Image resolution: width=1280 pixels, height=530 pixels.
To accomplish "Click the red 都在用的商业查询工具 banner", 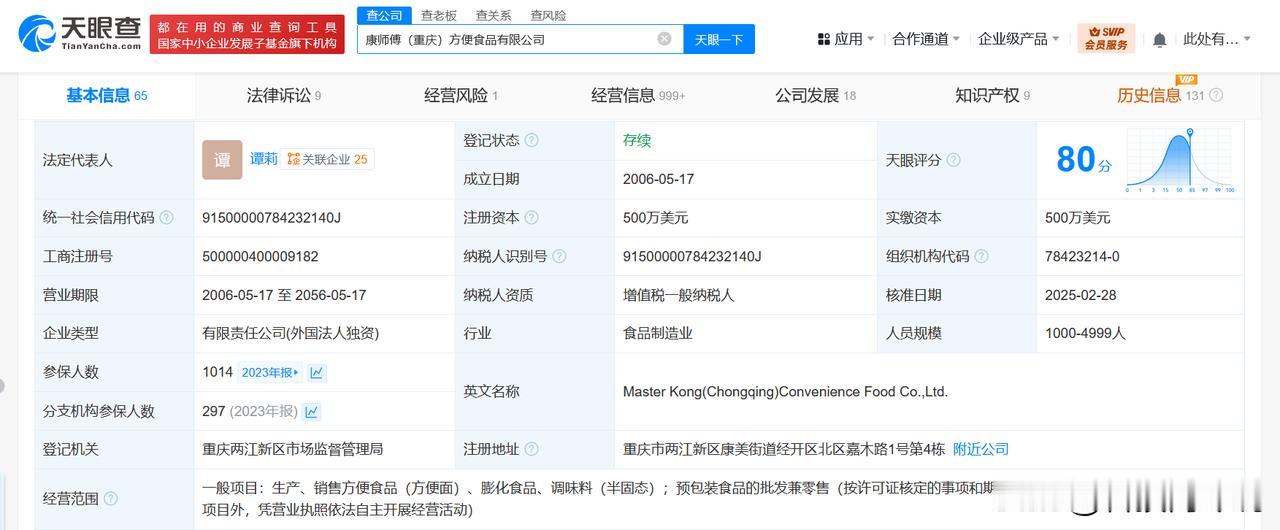I will point(247,34).
